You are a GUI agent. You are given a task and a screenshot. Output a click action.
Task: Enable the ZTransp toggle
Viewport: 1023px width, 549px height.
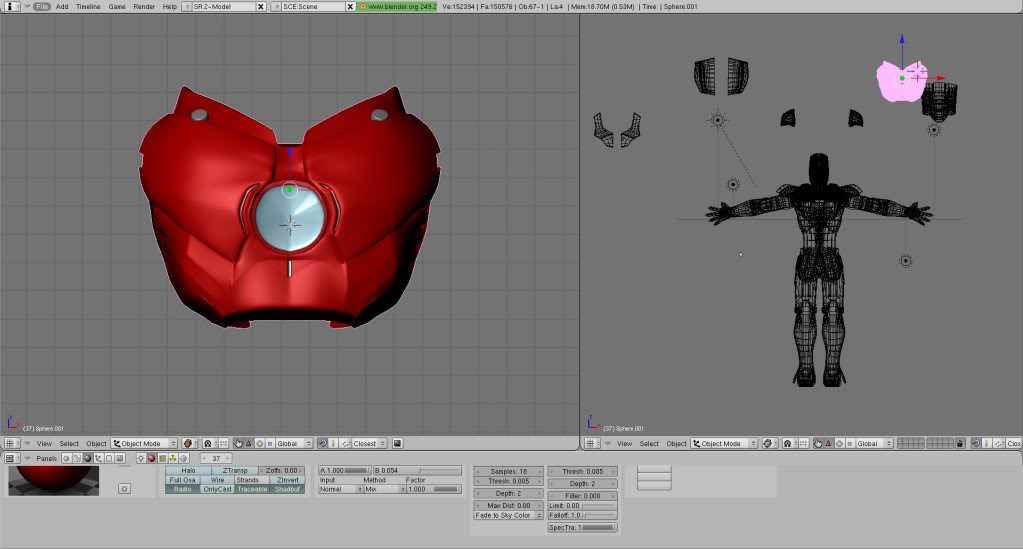pos(234,470)
